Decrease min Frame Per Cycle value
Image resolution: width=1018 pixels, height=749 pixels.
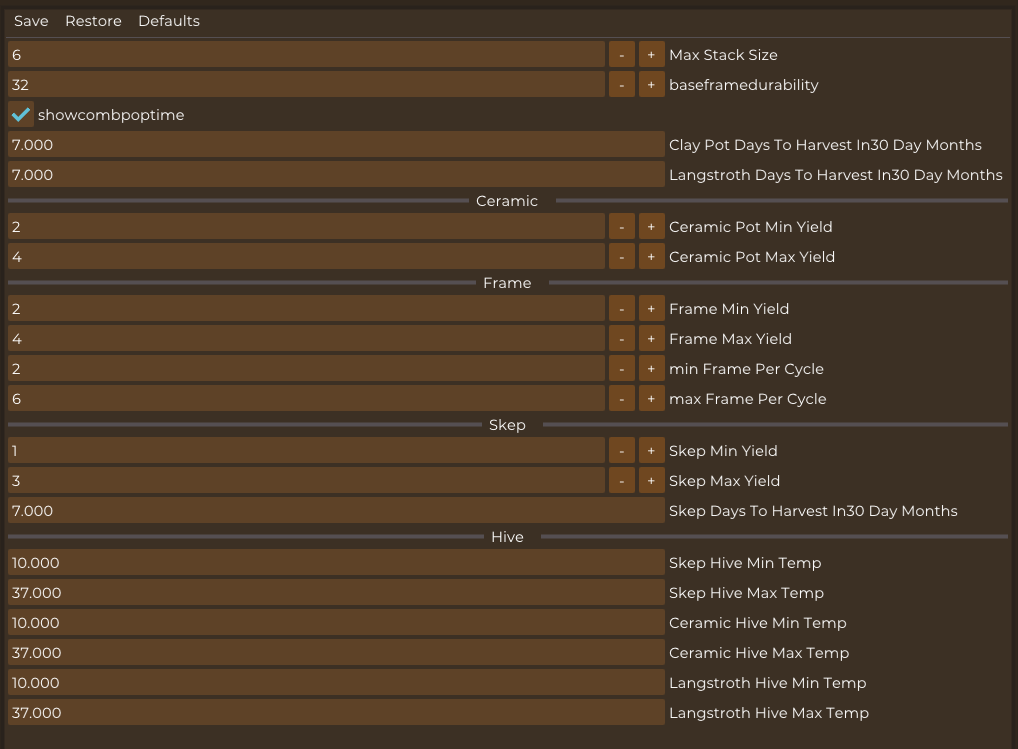[x=621, y=369]
